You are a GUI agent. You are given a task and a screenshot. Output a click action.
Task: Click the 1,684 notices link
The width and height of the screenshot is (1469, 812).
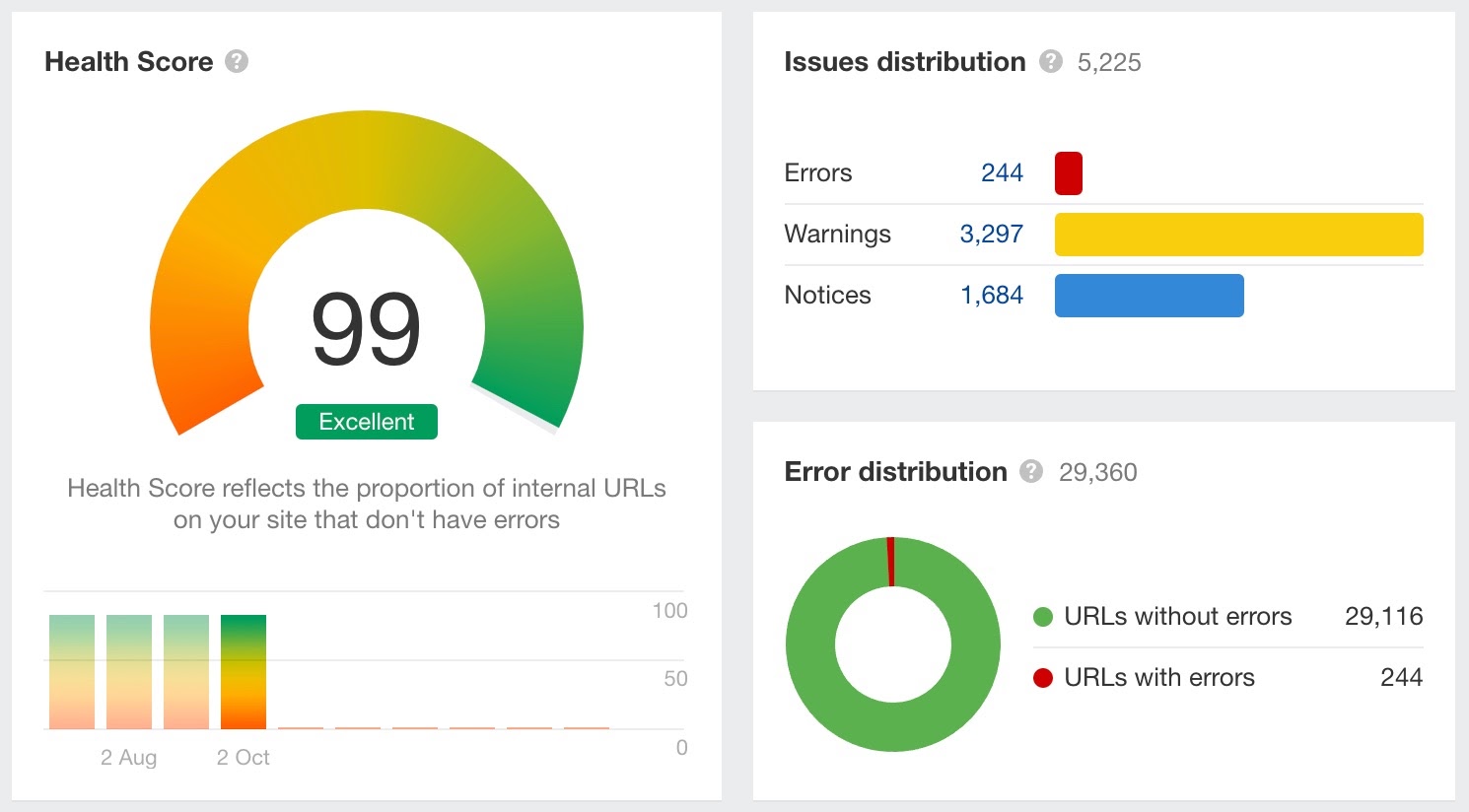(x=991, y=295)
